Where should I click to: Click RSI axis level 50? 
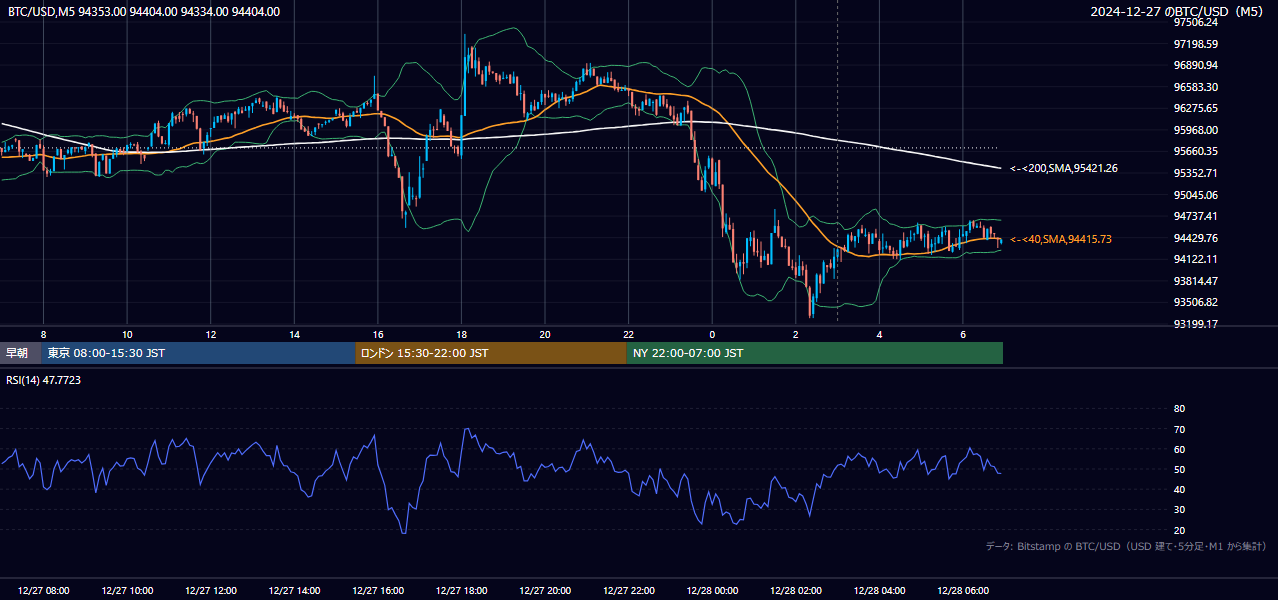(x=1179, y=469)
